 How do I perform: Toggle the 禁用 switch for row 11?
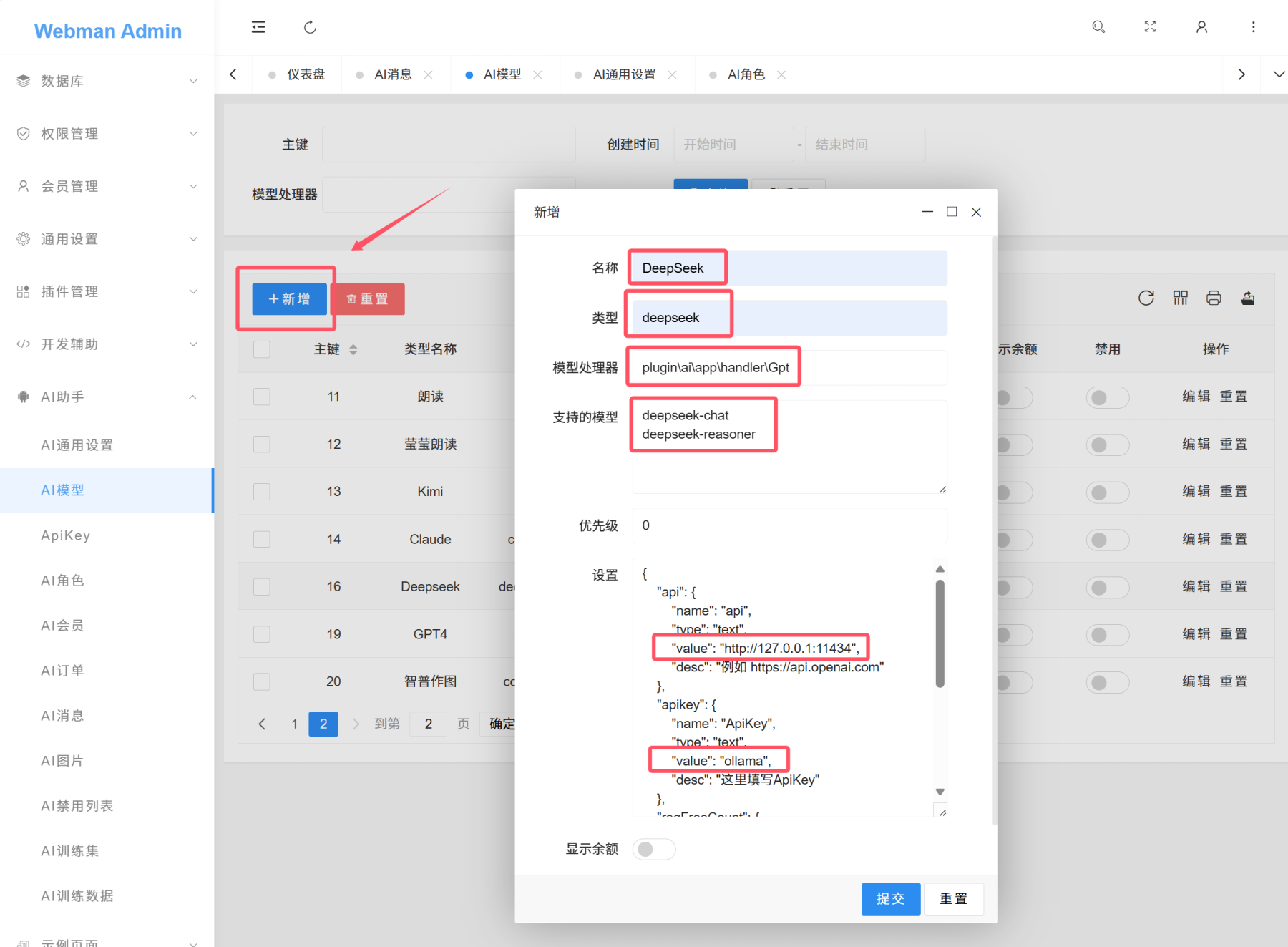(x=1108, y=397)
